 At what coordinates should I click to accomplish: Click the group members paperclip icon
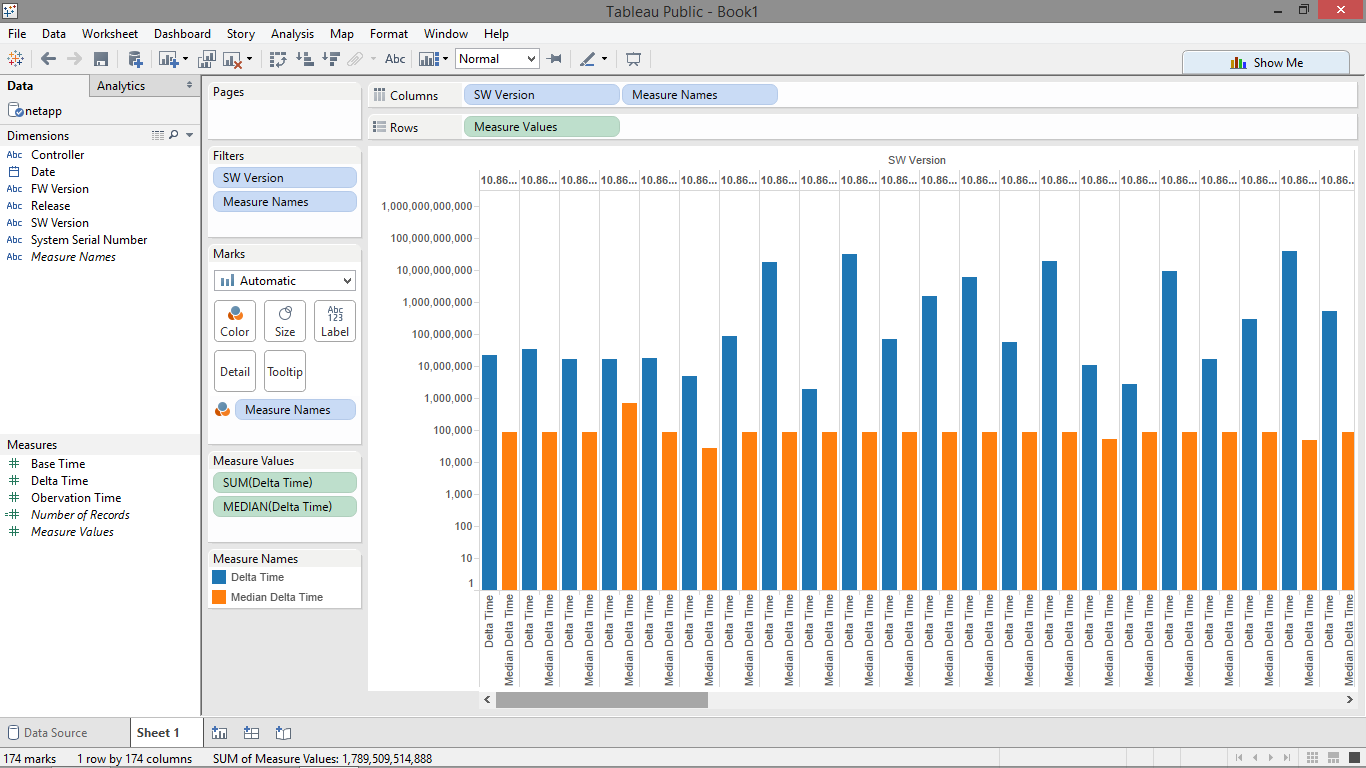coord(355,59)
